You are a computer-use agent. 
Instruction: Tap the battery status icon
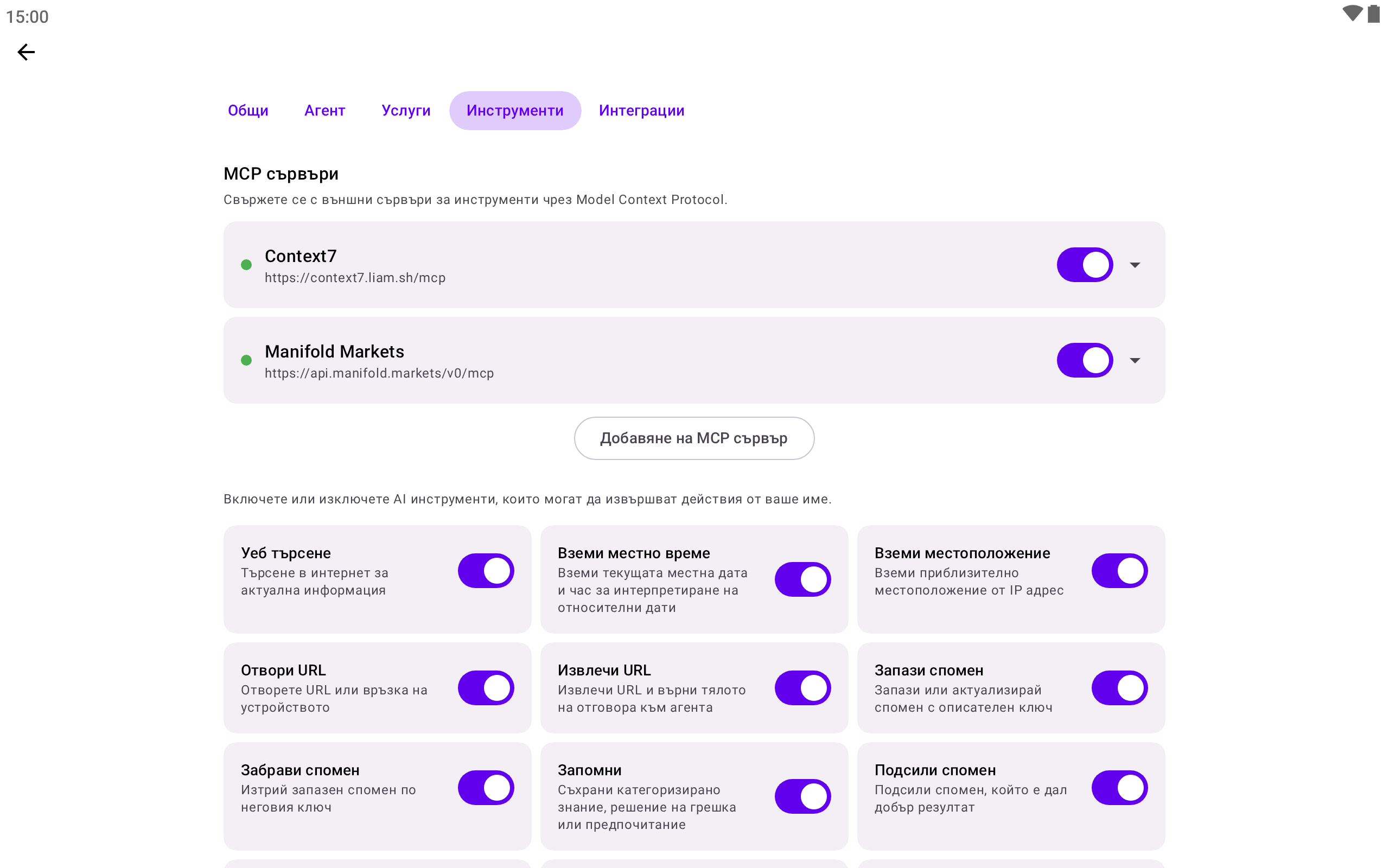click(x=1373, y=14)
